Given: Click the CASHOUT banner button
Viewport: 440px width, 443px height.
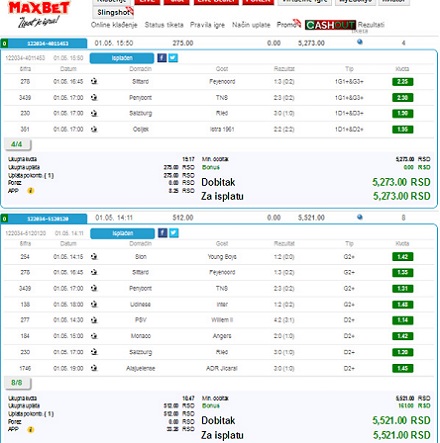Looking at the screenshot, I should click(x=330, y=25).
